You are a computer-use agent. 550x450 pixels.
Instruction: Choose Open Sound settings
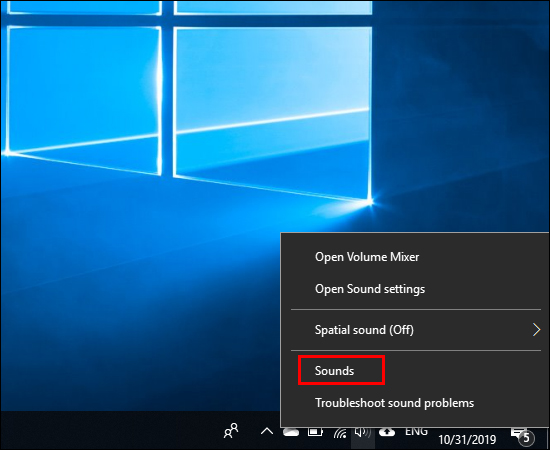(x=370, y=289)
